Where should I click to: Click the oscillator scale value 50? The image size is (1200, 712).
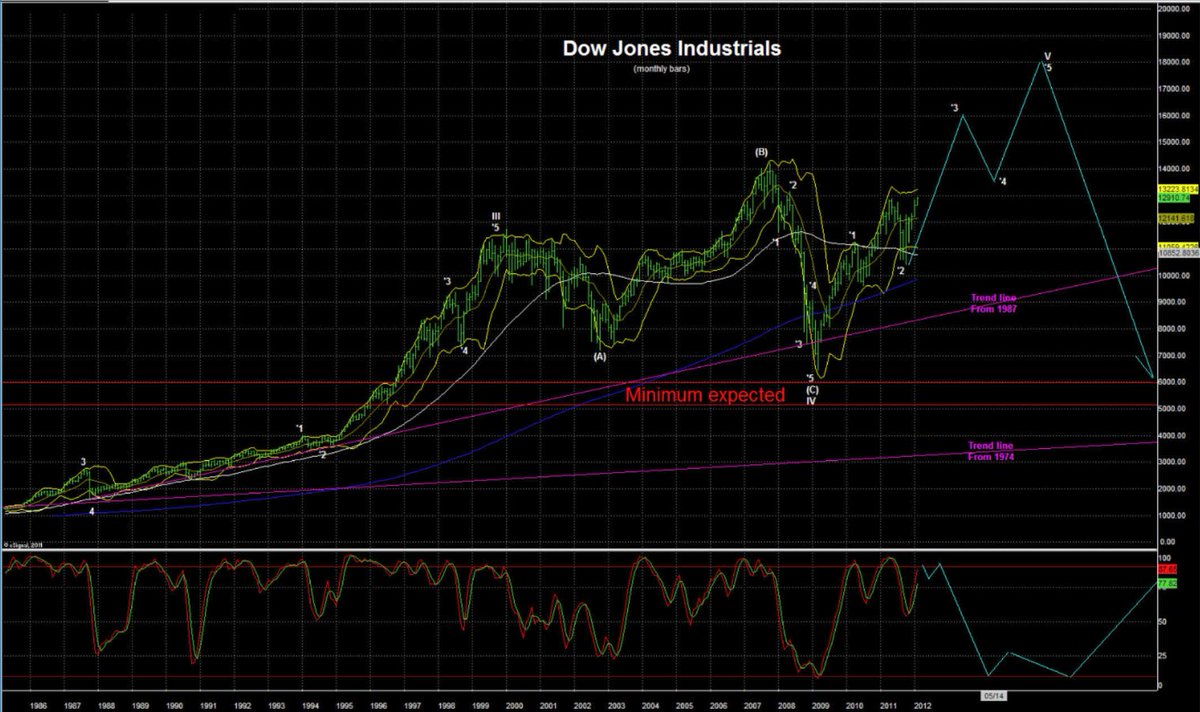tap(1161, 620)
